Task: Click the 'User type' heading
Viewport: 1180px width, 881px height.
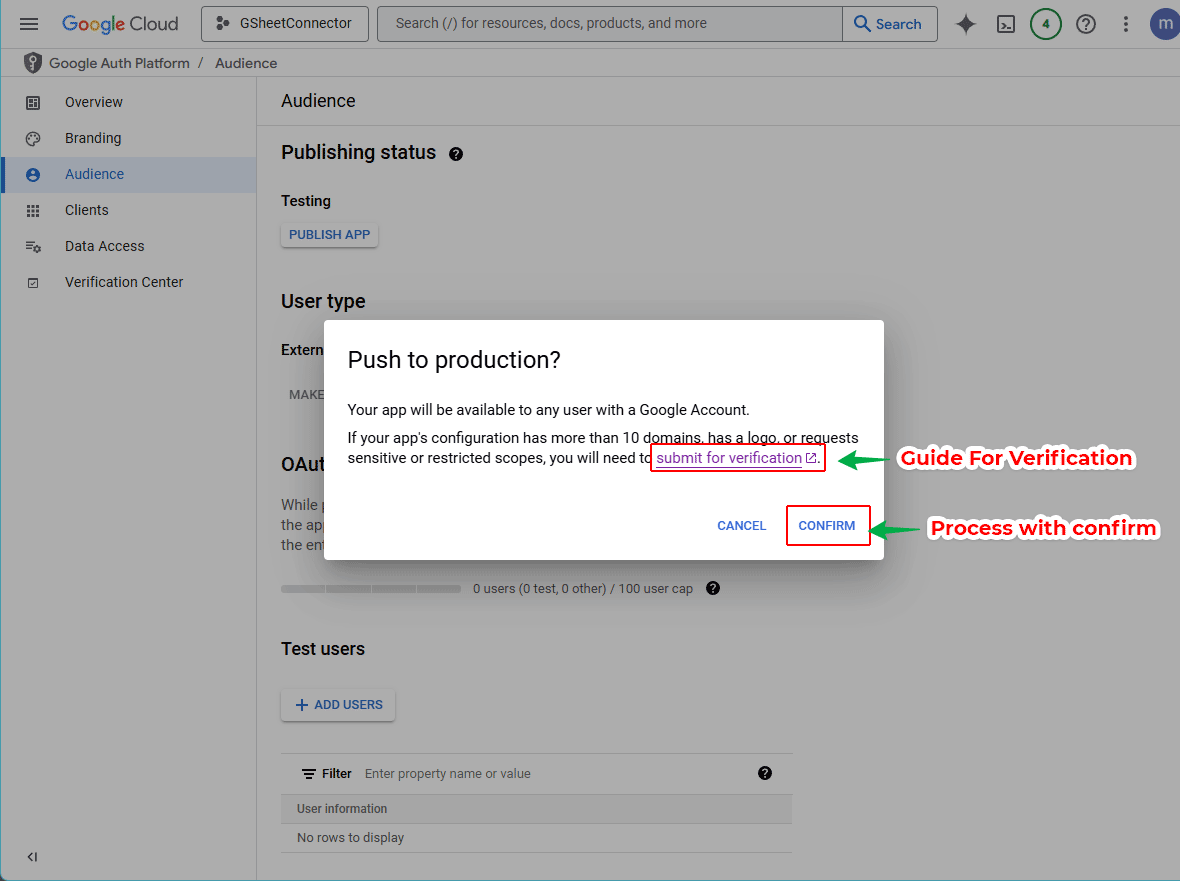Action: [x=323, y=302]
